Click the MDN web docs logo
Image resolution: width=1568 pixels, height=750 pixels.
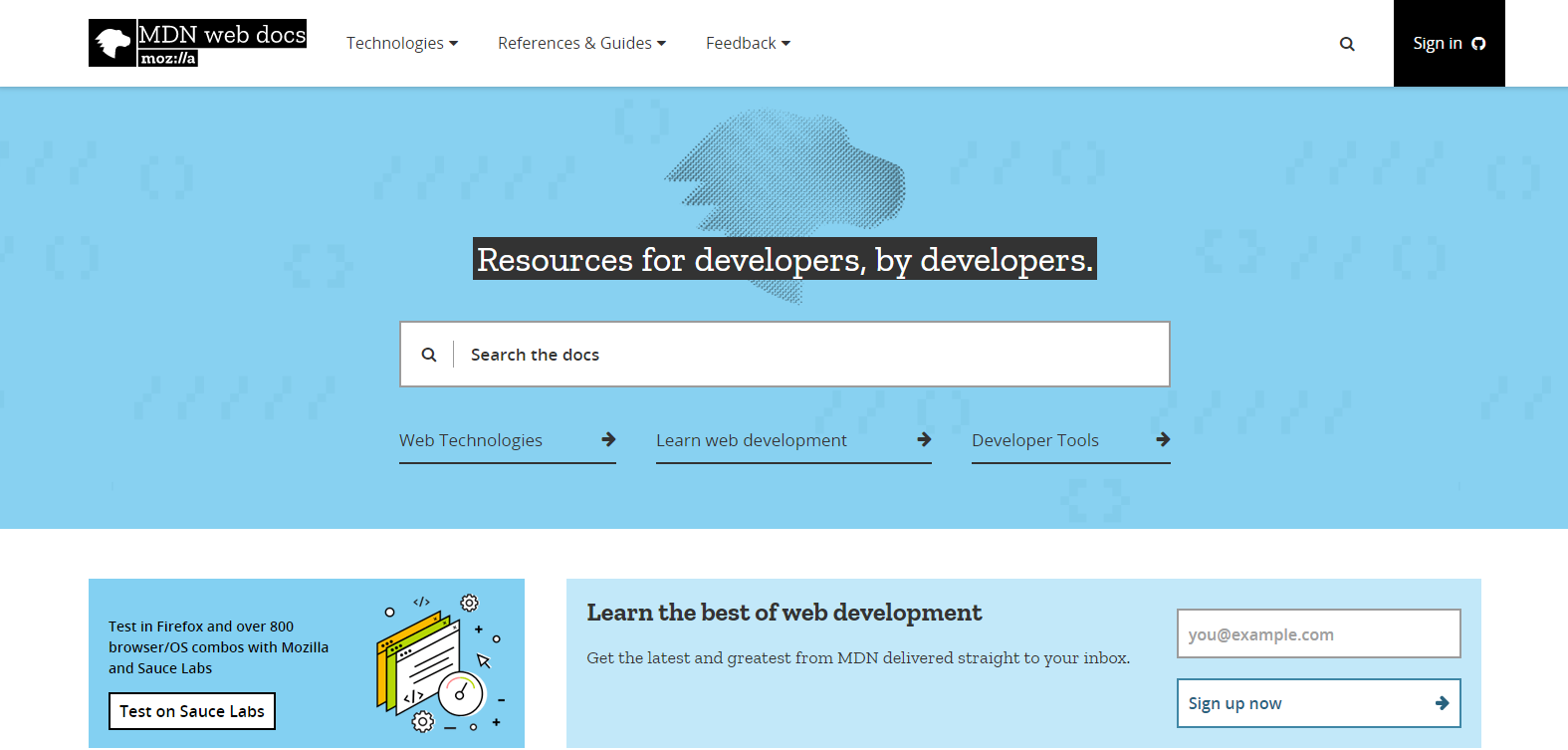pos(197,43)
